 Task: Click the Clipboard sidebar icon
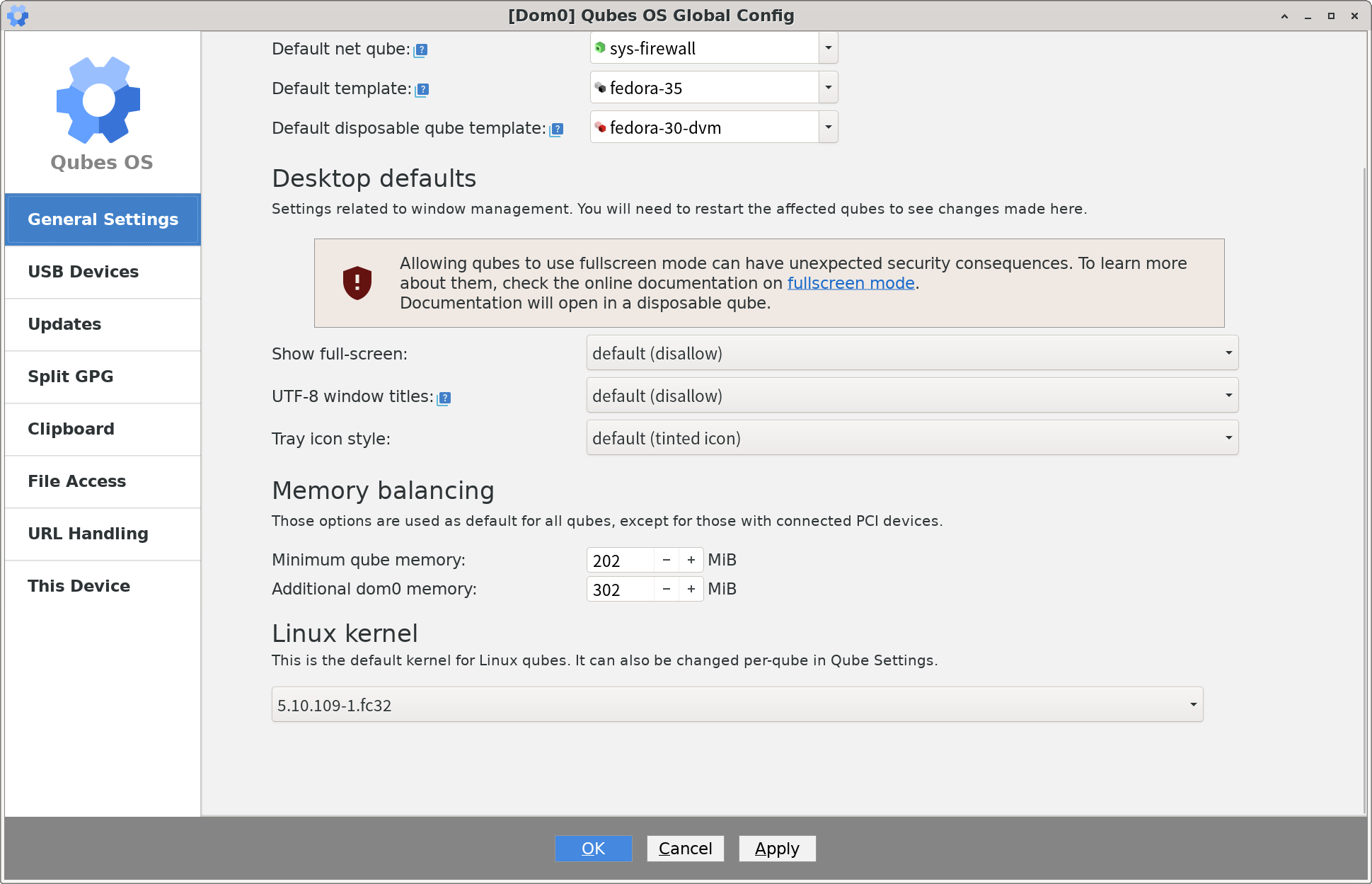click(x=100, y=428)
